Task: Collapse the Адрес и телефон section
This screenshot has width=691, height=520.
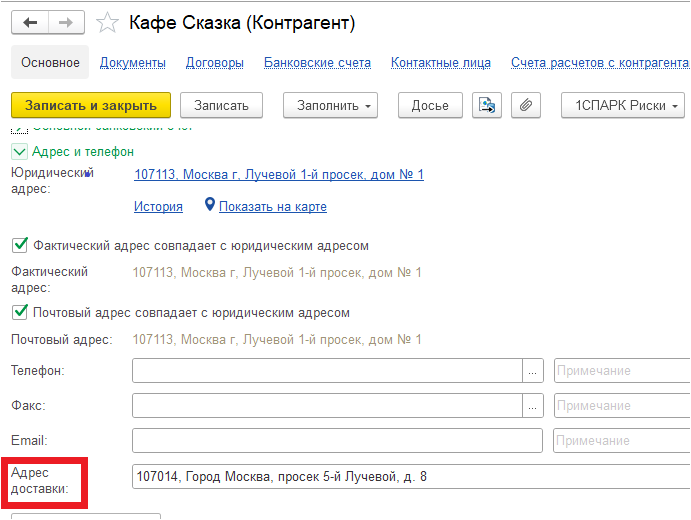Action: pyautogui.click(x=19, y=152)
